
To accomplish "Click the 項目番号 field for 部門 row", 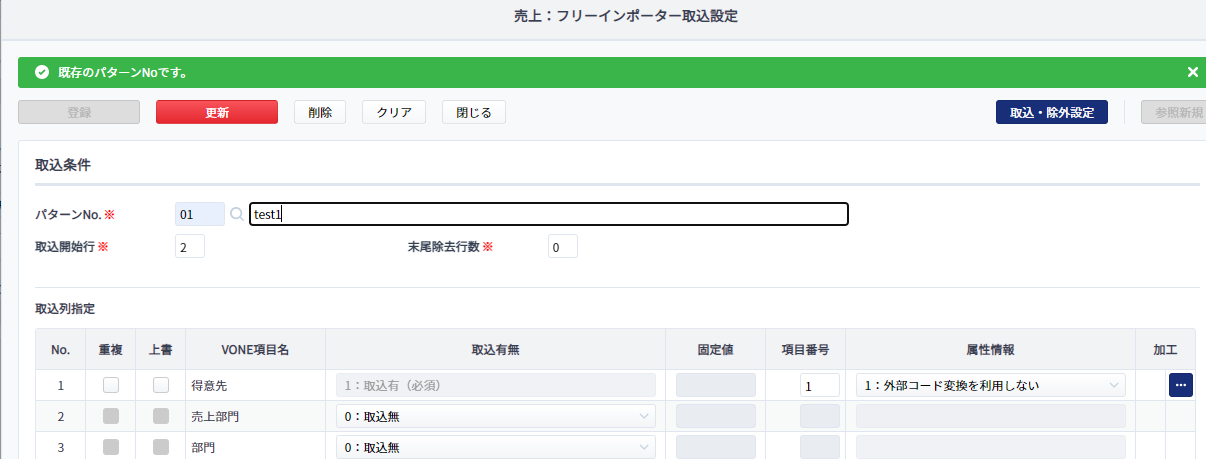I will coord(820,447).
